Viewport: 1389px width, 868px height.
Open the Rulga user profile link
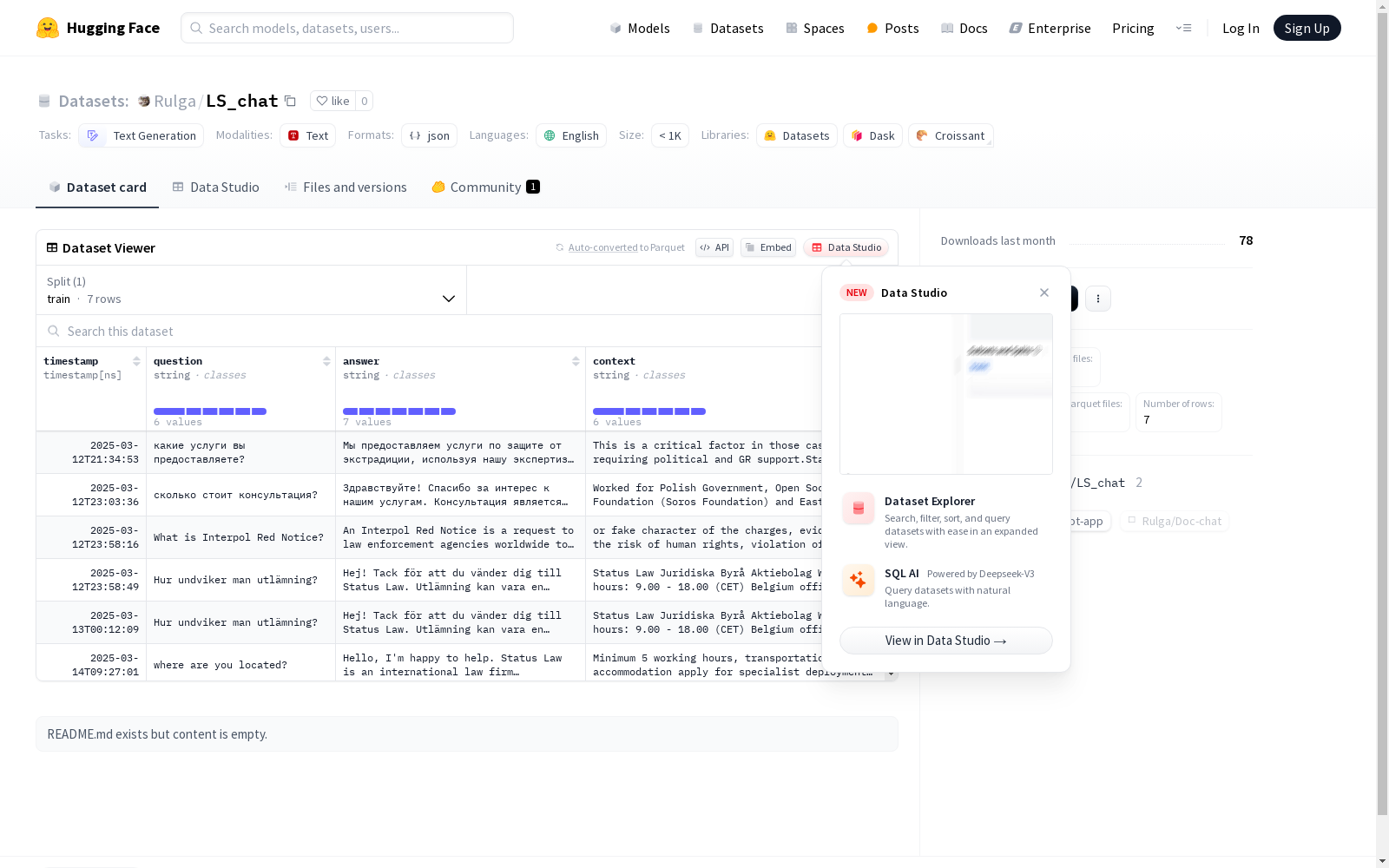[x=174, y=101]
